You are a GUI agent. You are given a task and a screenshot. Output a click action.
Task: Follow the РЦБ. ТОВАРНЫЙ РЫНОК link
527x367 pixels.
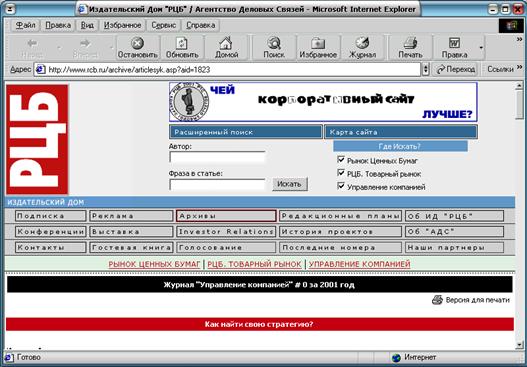coord(254,264)
